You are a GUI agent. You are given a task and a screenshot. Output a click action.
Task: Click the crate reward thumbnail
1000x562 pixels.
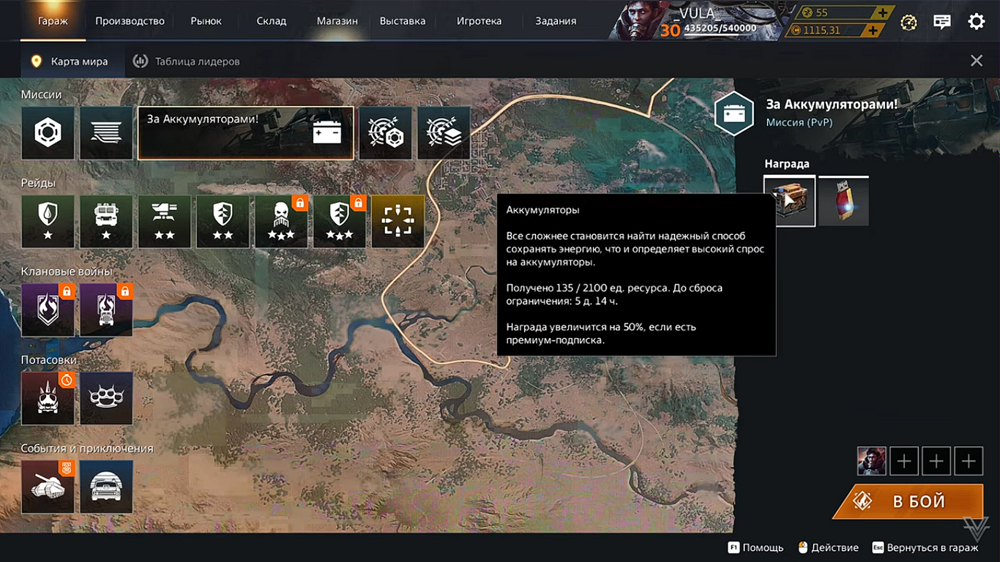click(789, 201)
